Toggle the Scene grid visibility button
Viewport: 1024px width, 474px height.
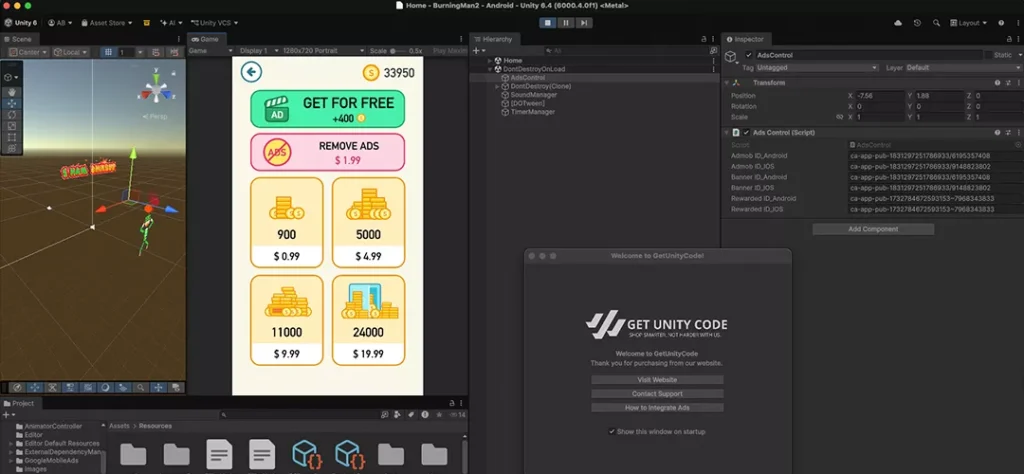(108, 52)
